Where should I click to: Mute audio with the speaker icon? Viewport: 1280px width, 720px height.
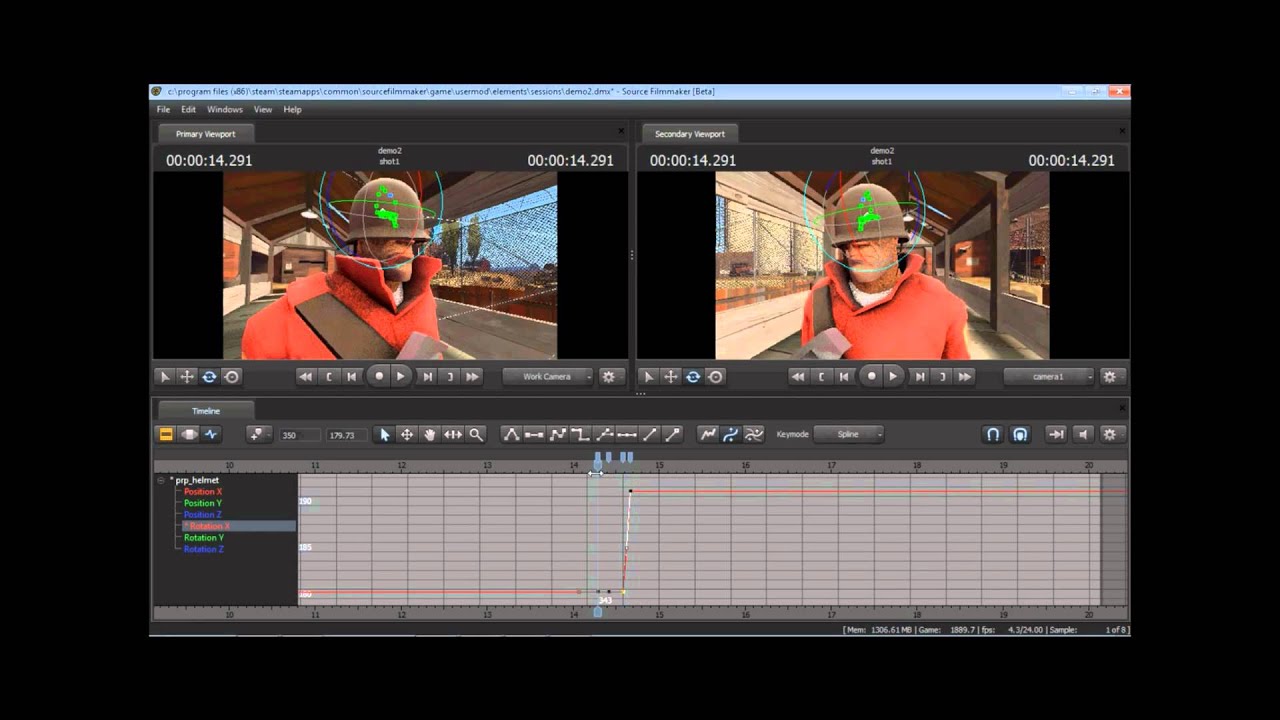click(x=1083, y=434)
